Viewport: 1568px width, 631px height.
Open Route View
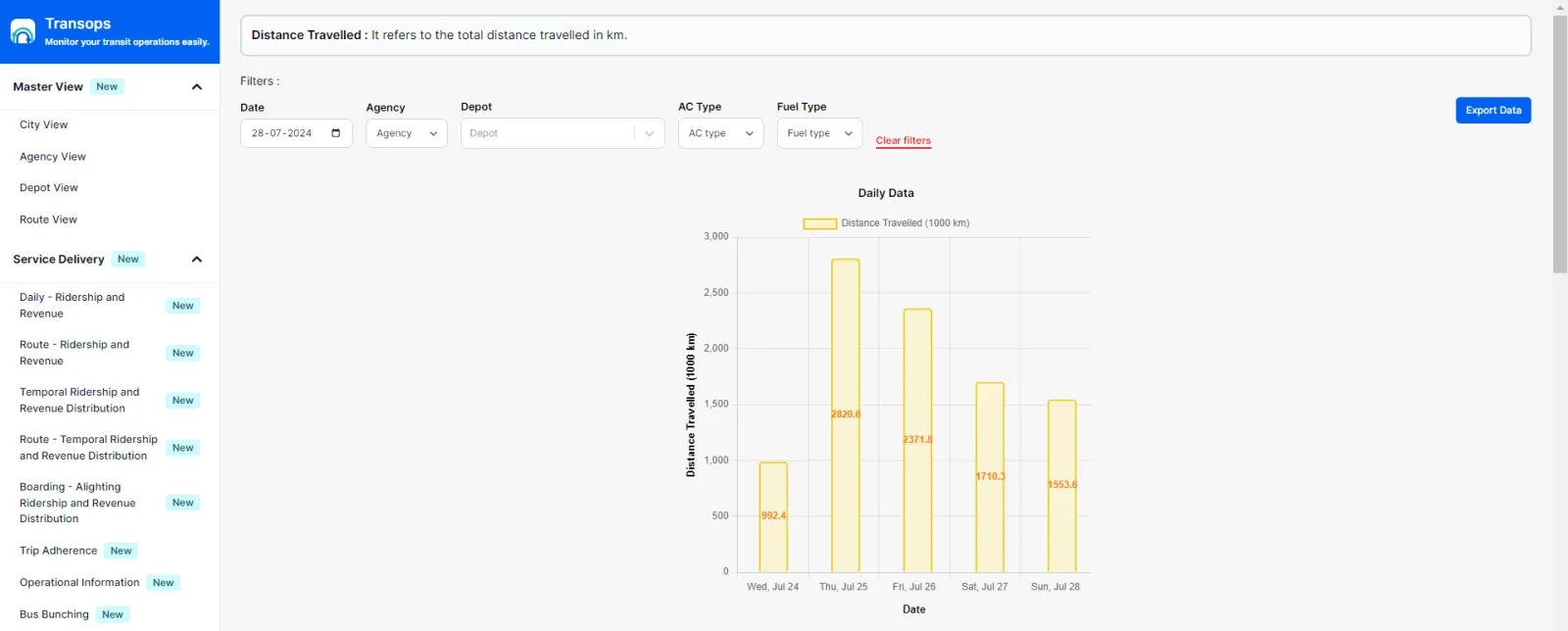48,219
